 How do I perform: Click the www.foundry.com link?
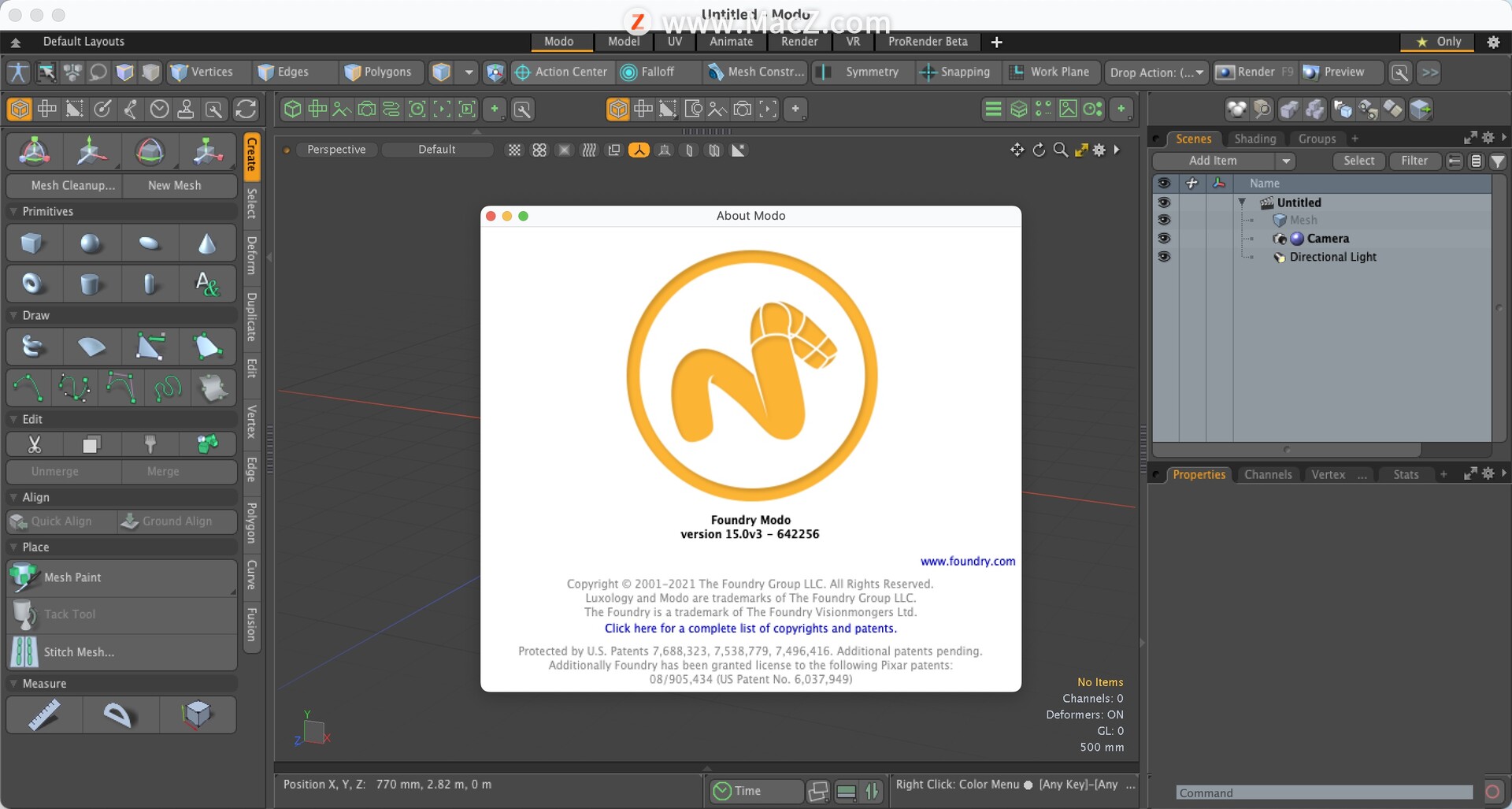coord(967,561)
